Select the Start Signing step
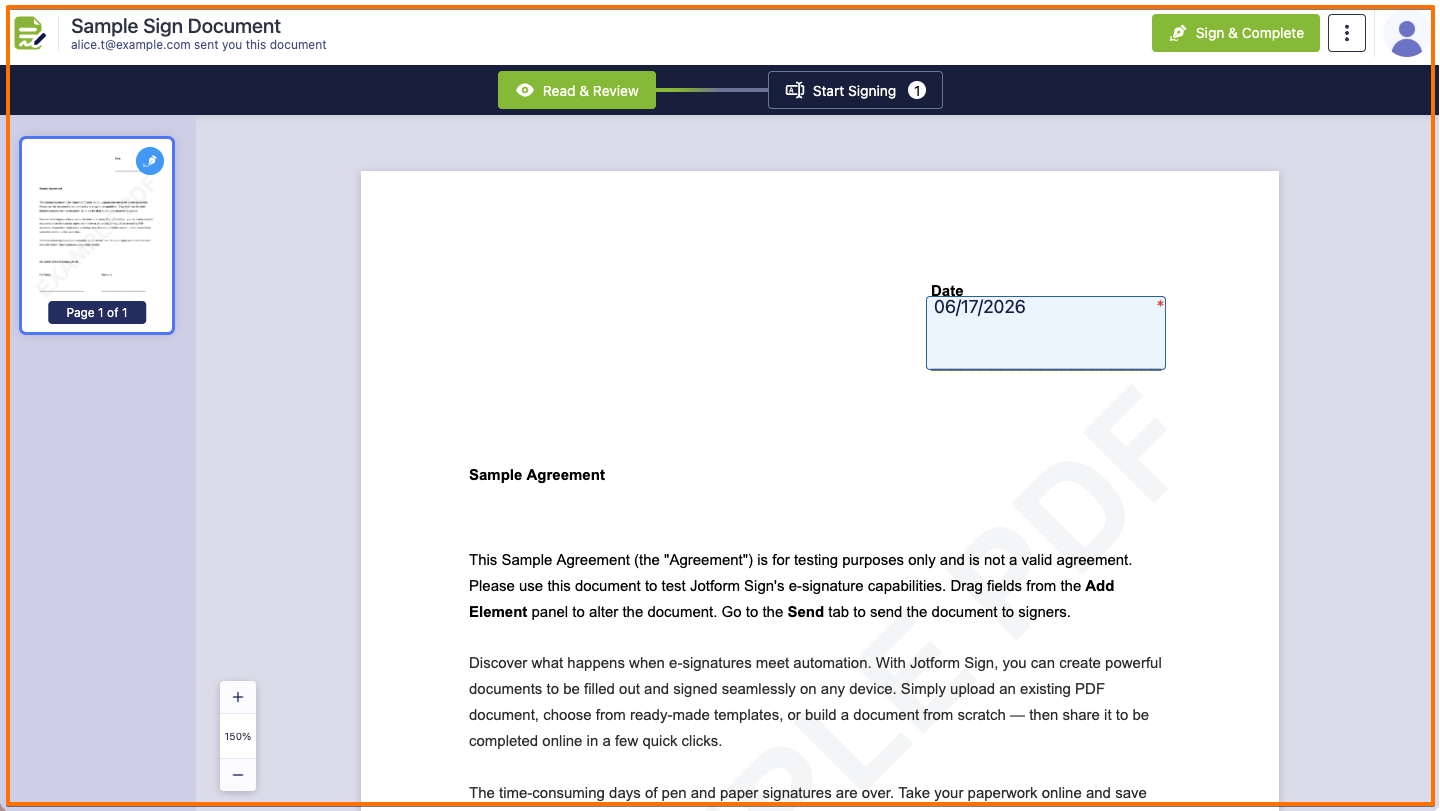Viewport: 1440px width, 811px height. tap(855, 90)
